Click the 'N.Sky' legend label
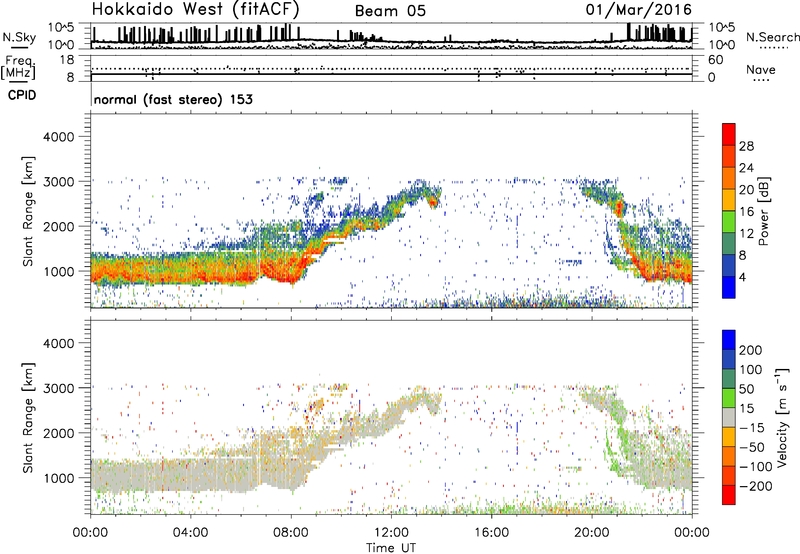The height and width of the screenshot is (554, 800). (x=19, y=37)
